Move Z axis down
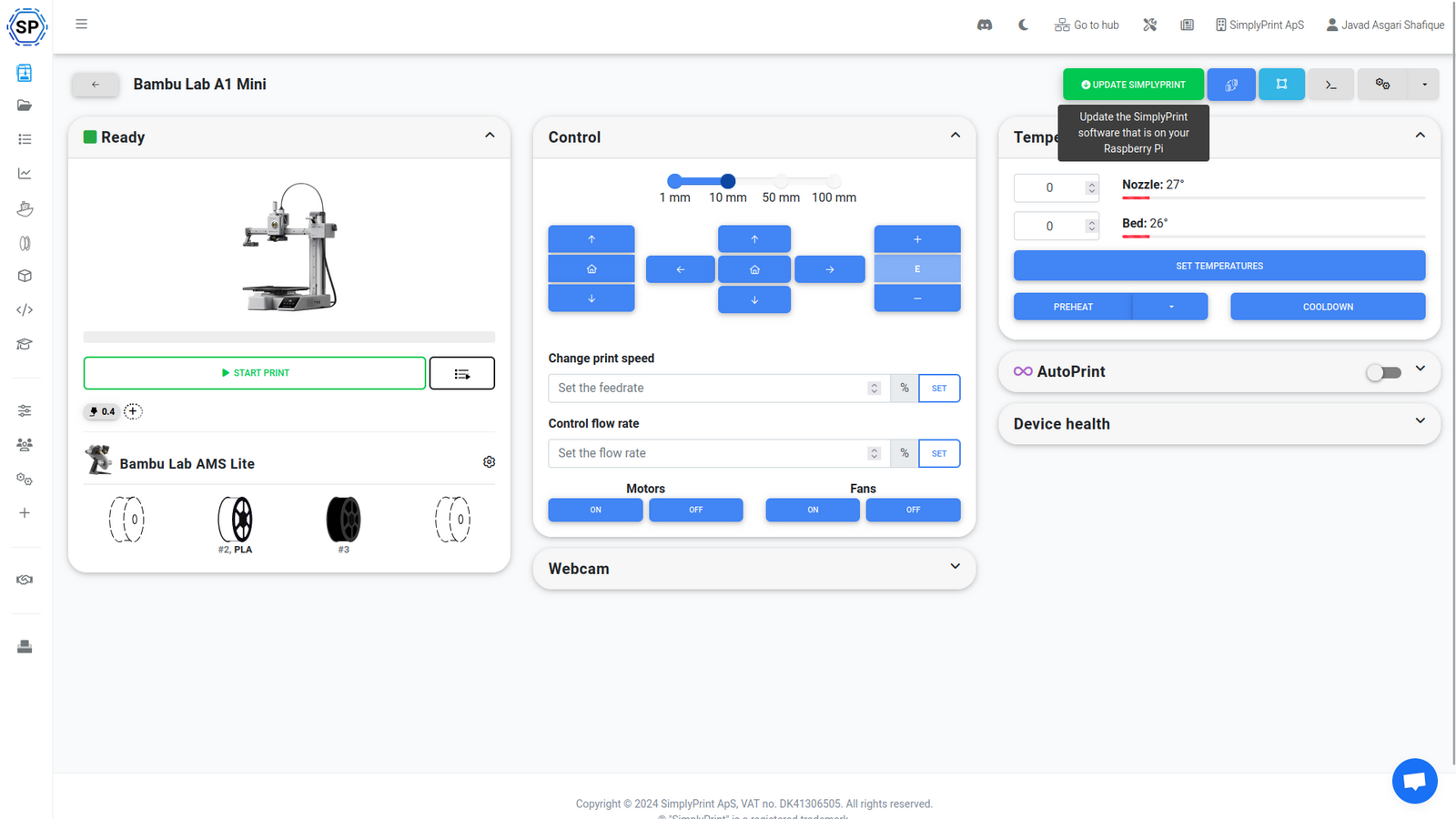Image resolution: width=1456 pixels, height=819 pixels. point(591,298)
